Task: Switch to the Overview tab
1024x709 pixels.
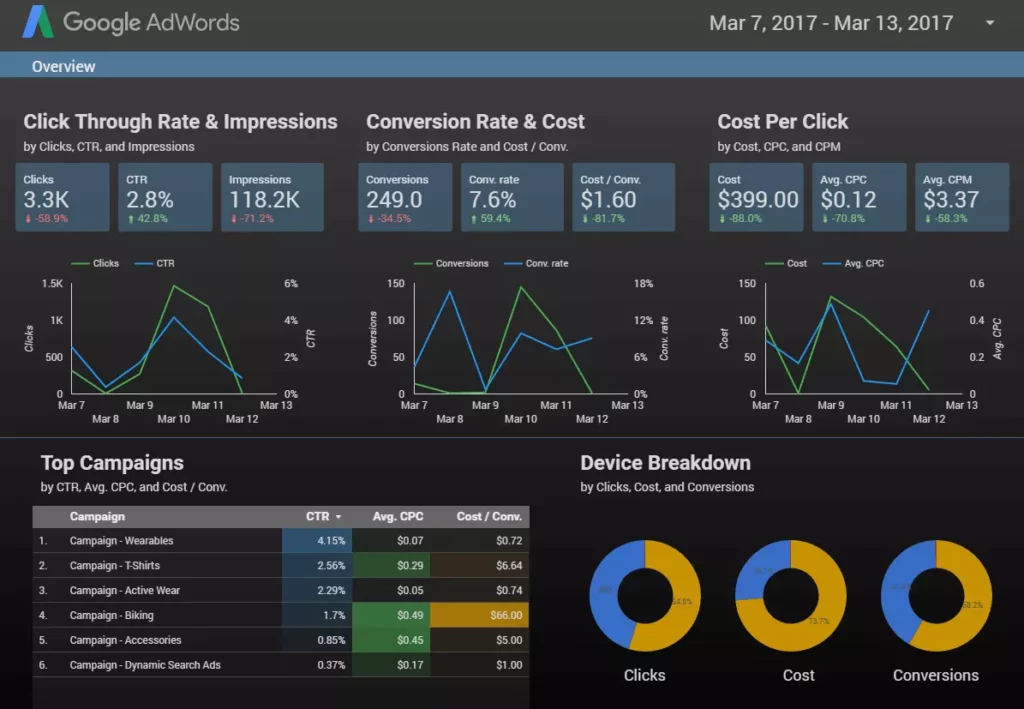Action: [63, 67]
